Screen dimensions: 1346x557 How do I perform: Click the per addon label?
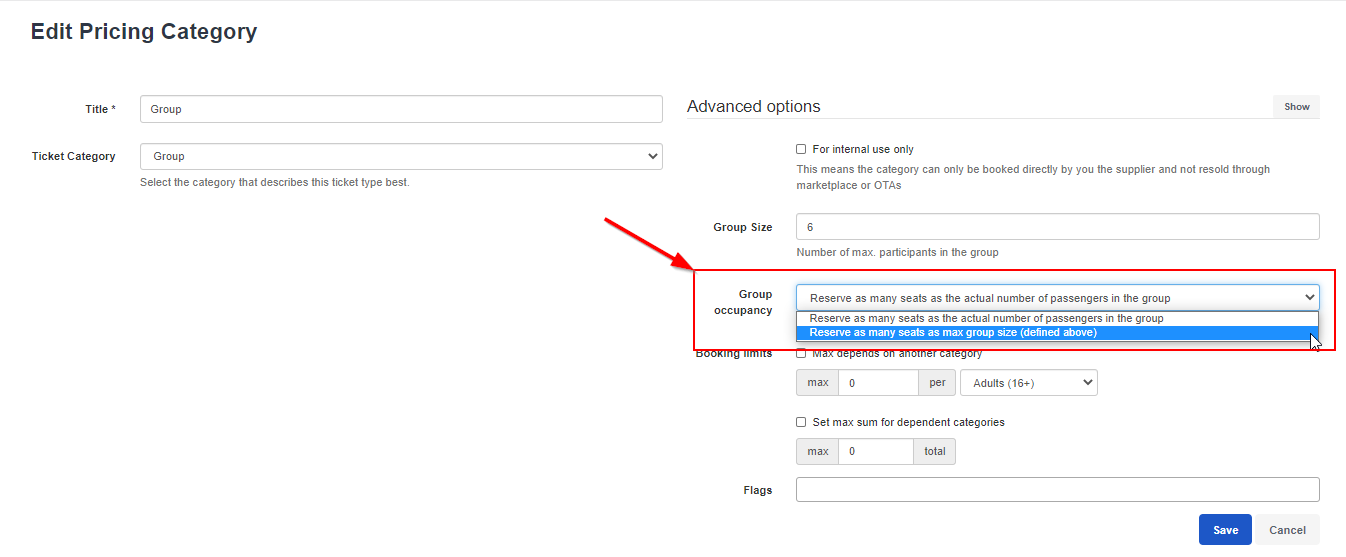click(x=937, y=383)
